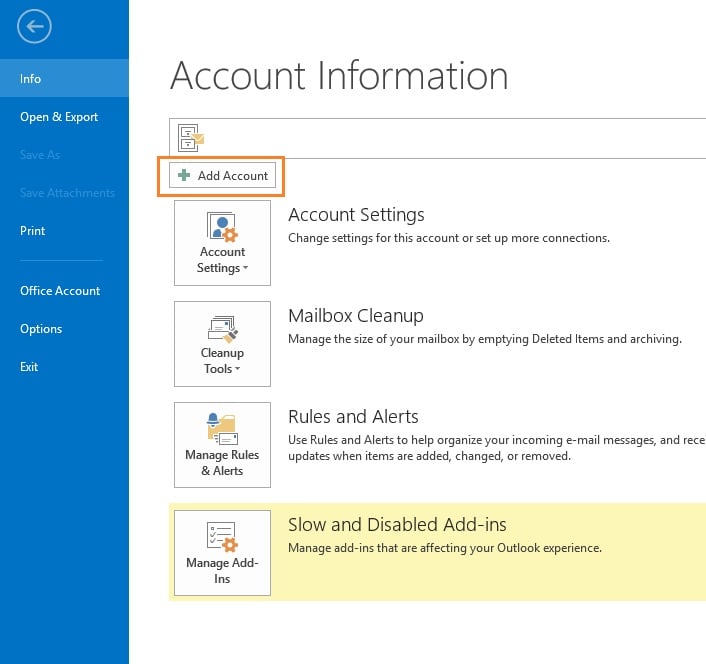This screenshot has width=706, height=664.
Task: Click the Add Account button
Action: (x=222, y=175)
